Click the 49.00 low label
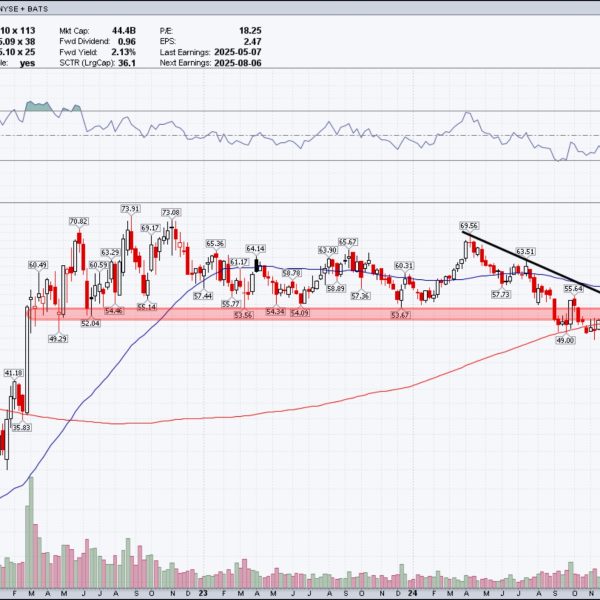Screen dimensions: 600x600 coord(565,340)
